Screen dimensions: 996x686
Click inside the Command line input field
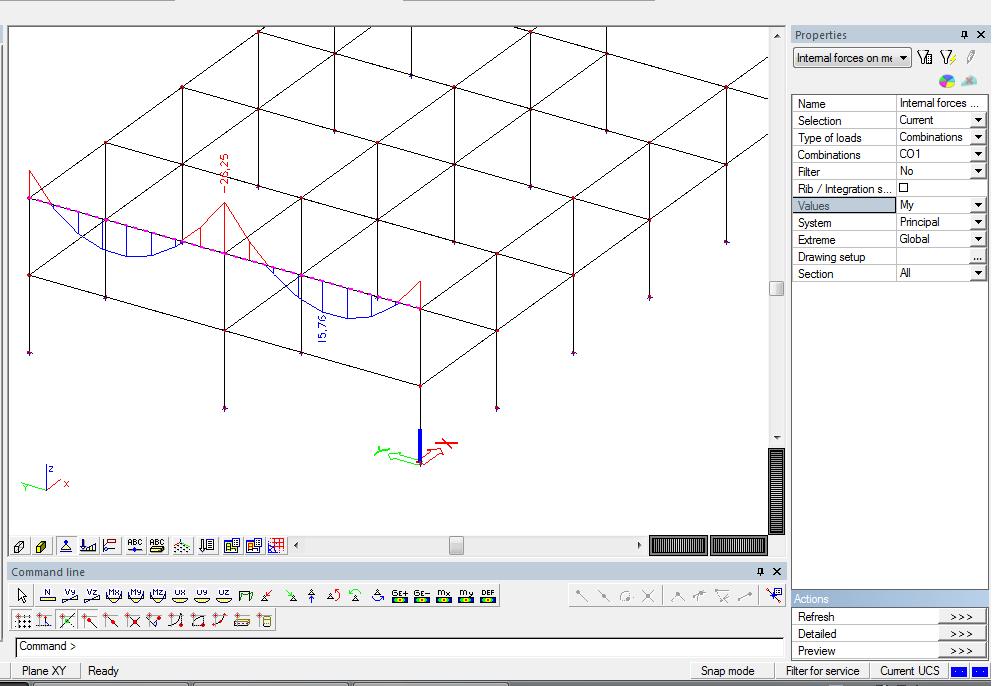[400, 647]
